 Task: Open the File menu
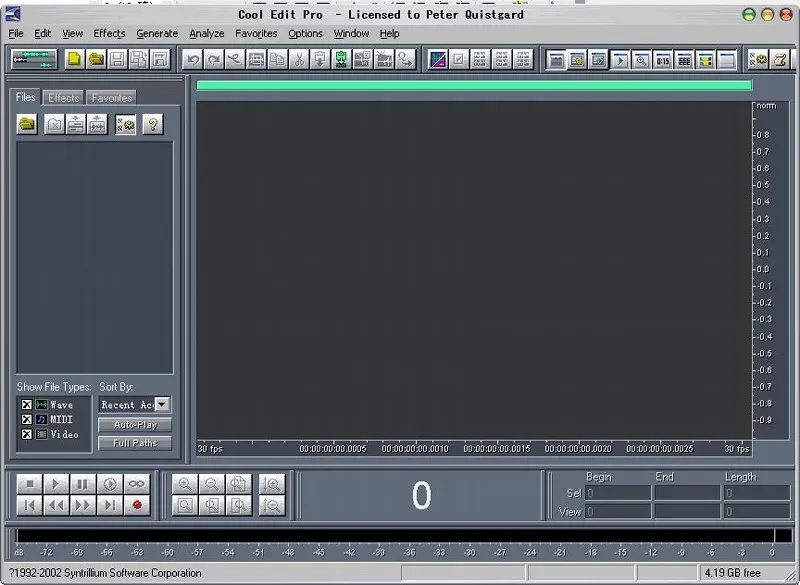click(x=16, y=34)
